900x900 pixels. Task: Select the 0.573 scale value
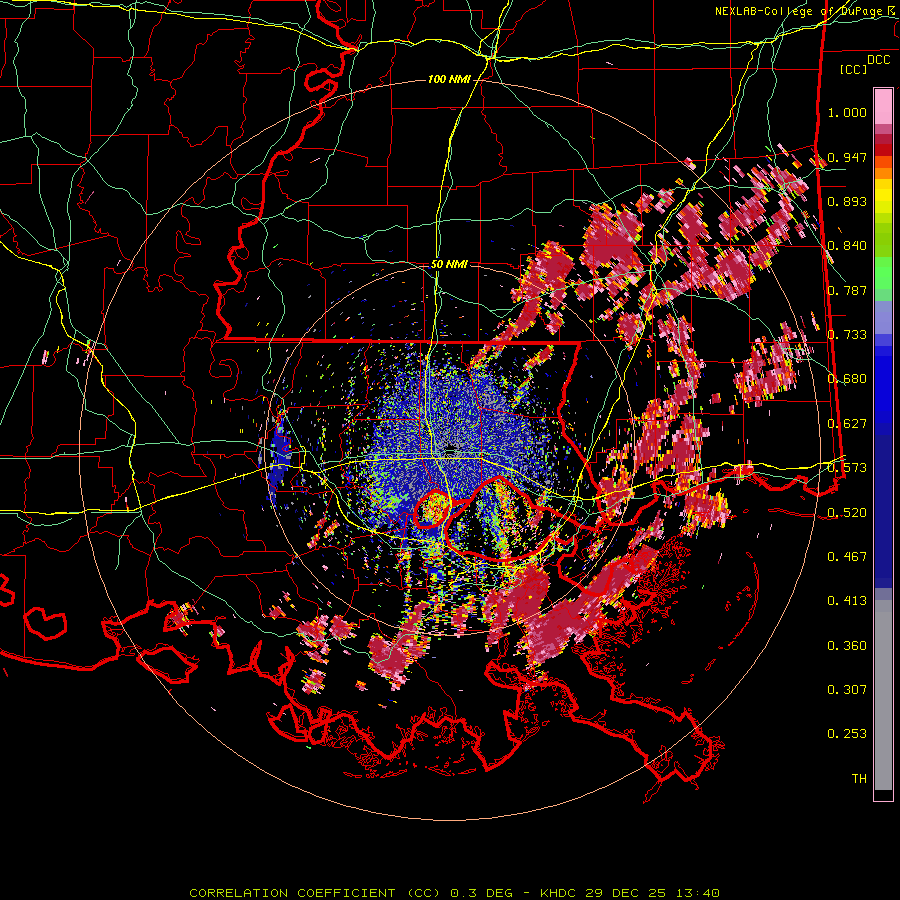click(x=847, y=468)
